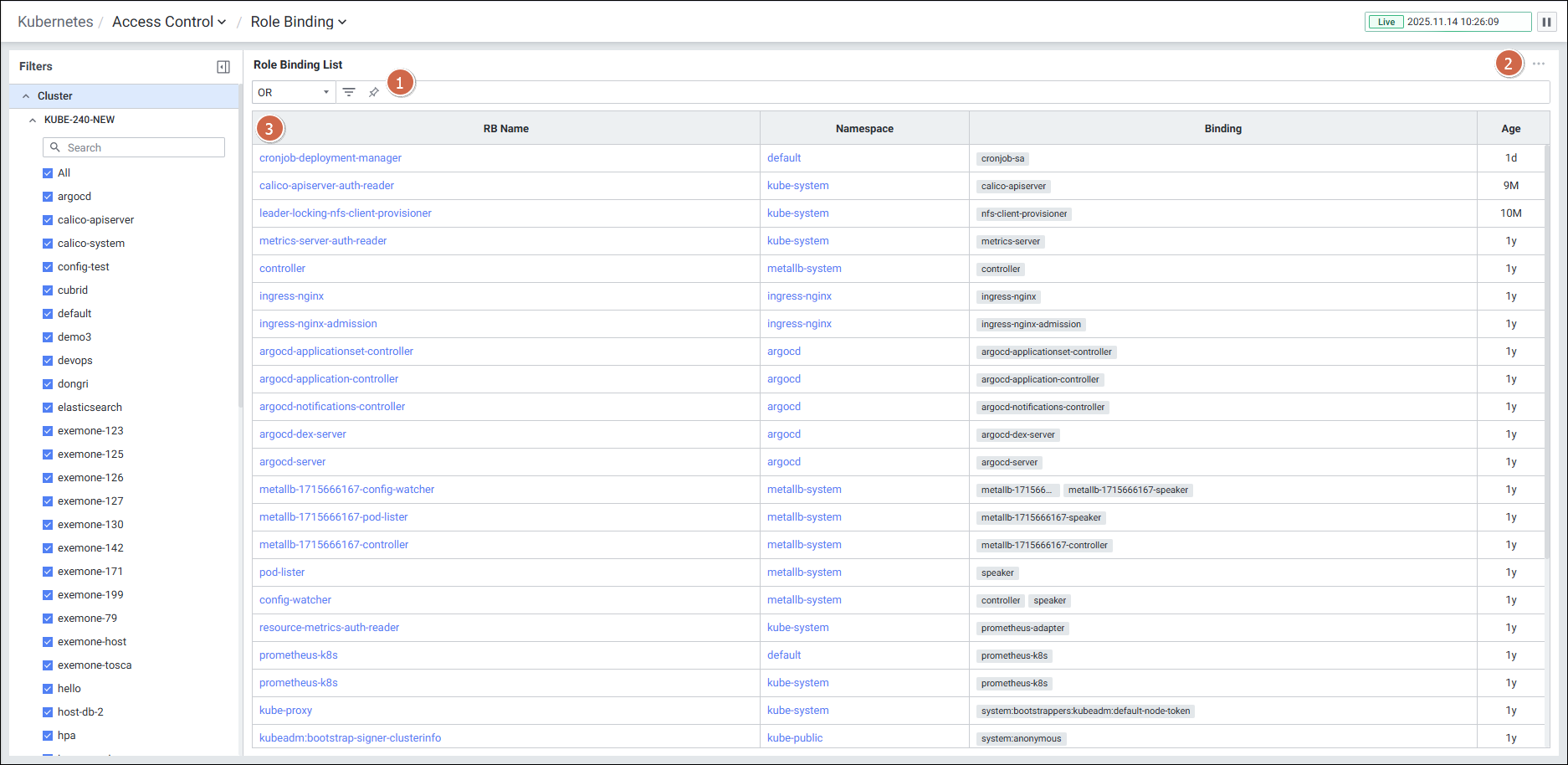
Task: Toggle the All namespaces checkbox
Action: pos(48,173)
